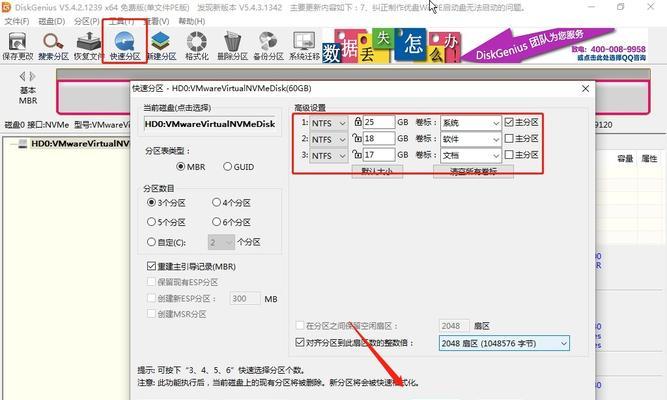Open the Quick Partition (快速分区) tool

click(x=125, y=46)
